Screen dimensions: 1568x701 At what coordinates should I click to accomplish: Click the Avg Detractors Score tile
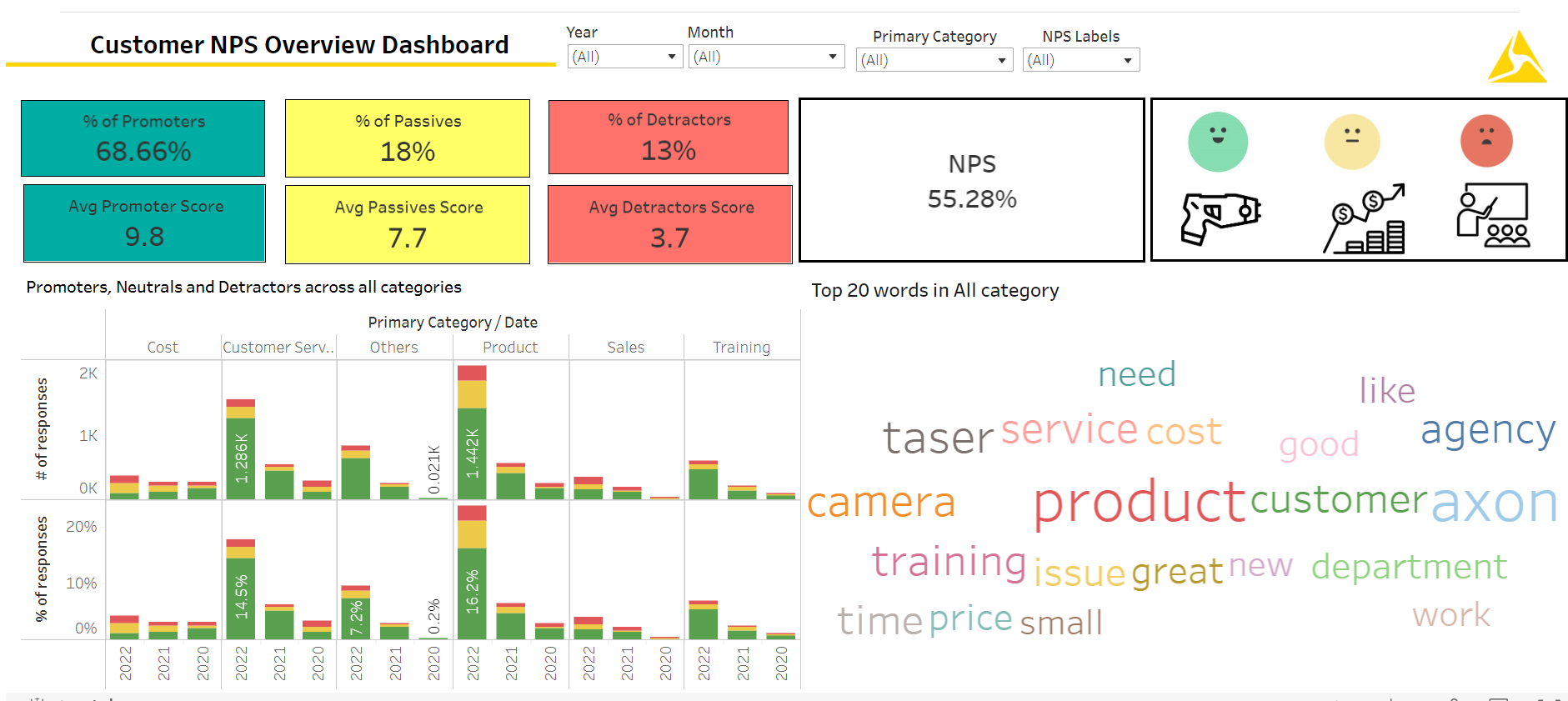click(x=670, y=224)
